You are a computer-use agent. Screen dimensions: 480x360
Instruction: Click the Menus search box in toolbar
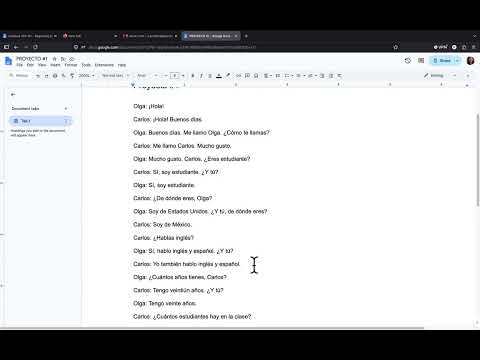(x=20, y=76)
